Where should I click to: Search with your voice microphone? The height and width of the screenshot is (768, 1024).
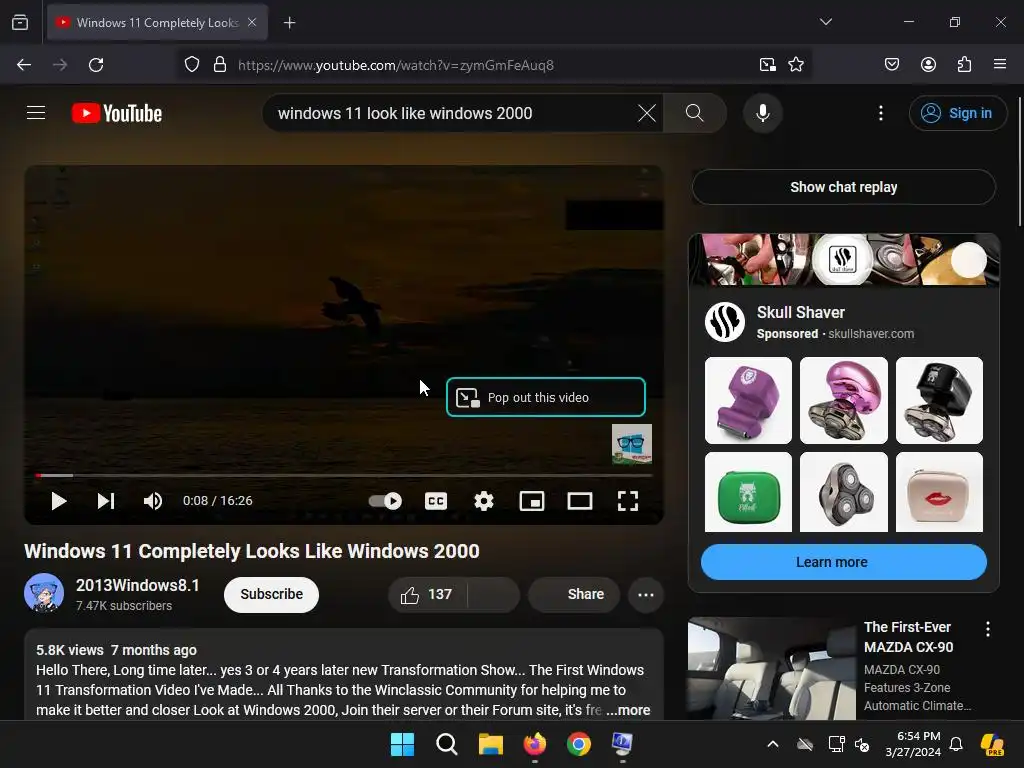point(762,113)
